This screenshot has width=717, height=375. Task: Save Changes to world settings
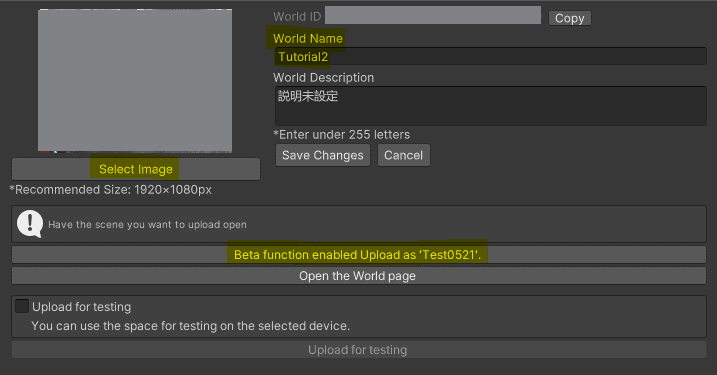(322, 155)
